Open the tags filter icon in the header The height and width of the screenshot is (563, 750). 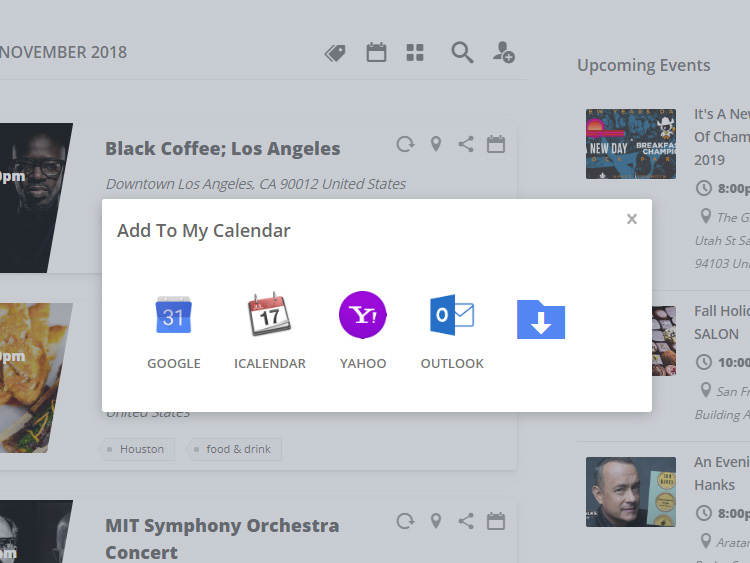coord(335,53)
